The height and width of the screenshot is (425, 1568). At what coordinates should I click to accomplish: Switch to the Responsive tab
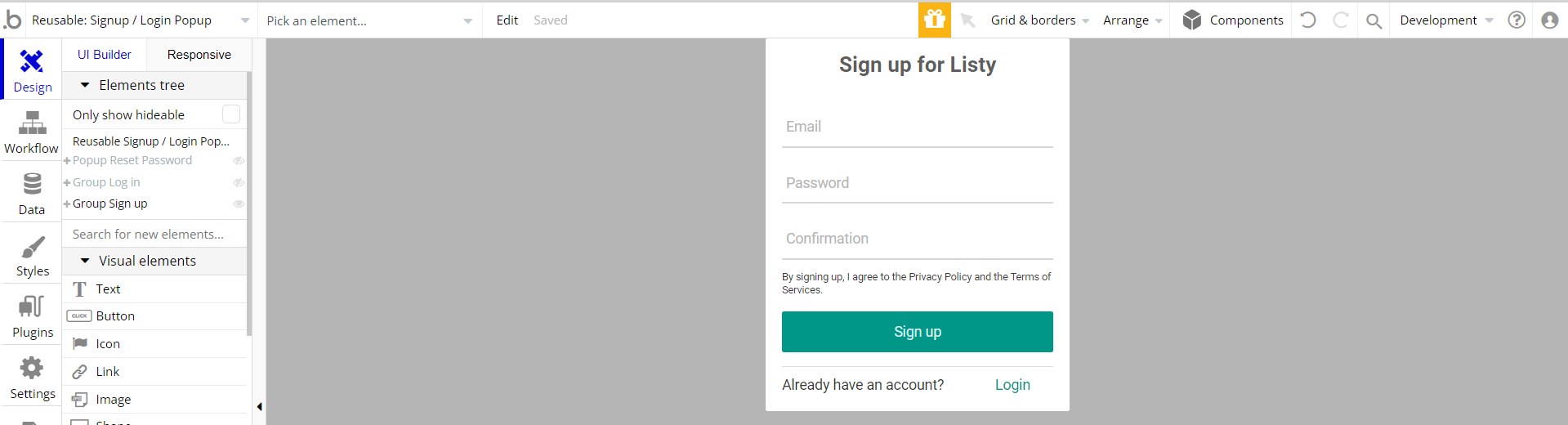[x=199, y=55]
